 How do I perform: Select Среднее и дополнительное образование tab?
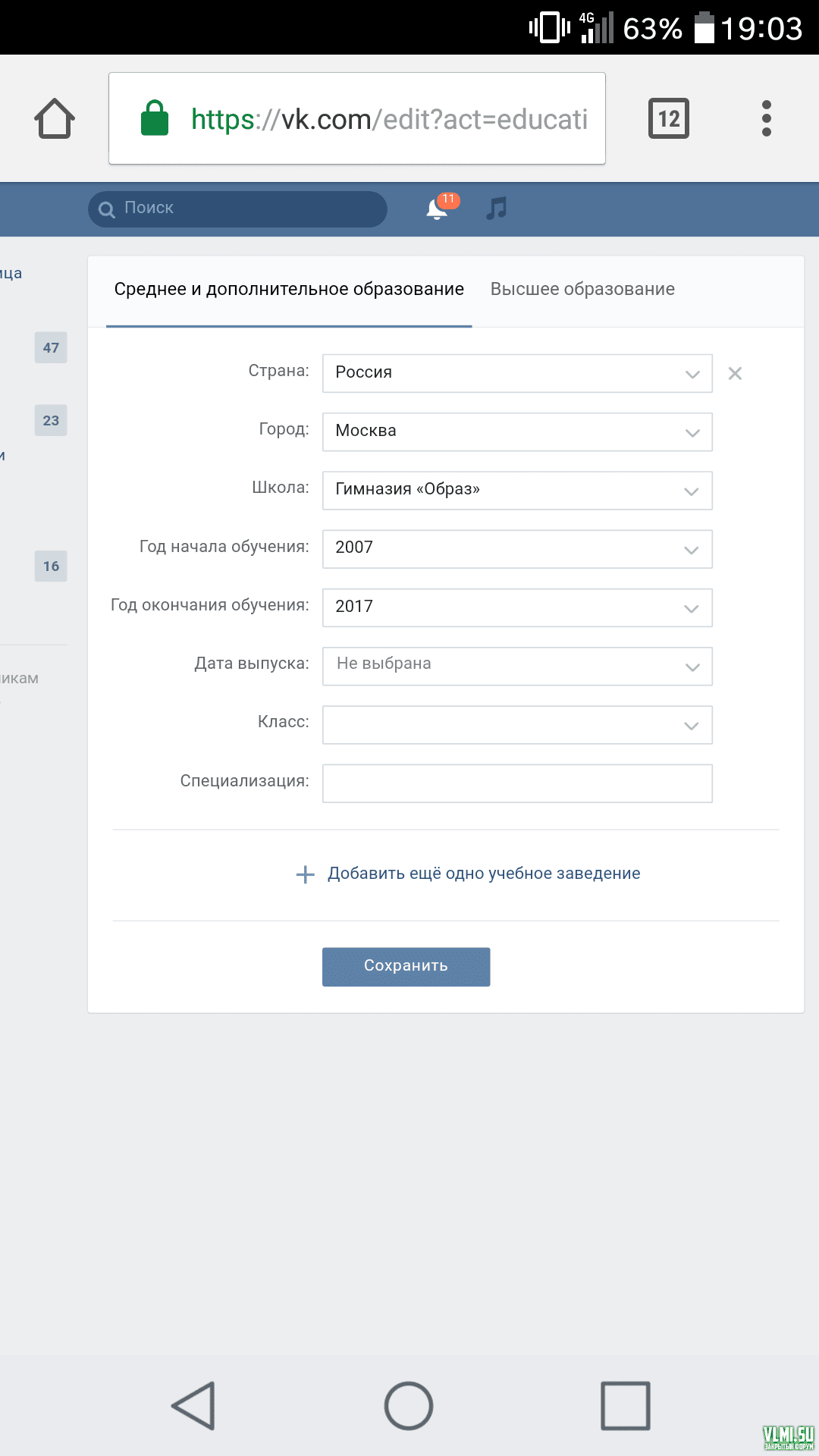point(289,289)
